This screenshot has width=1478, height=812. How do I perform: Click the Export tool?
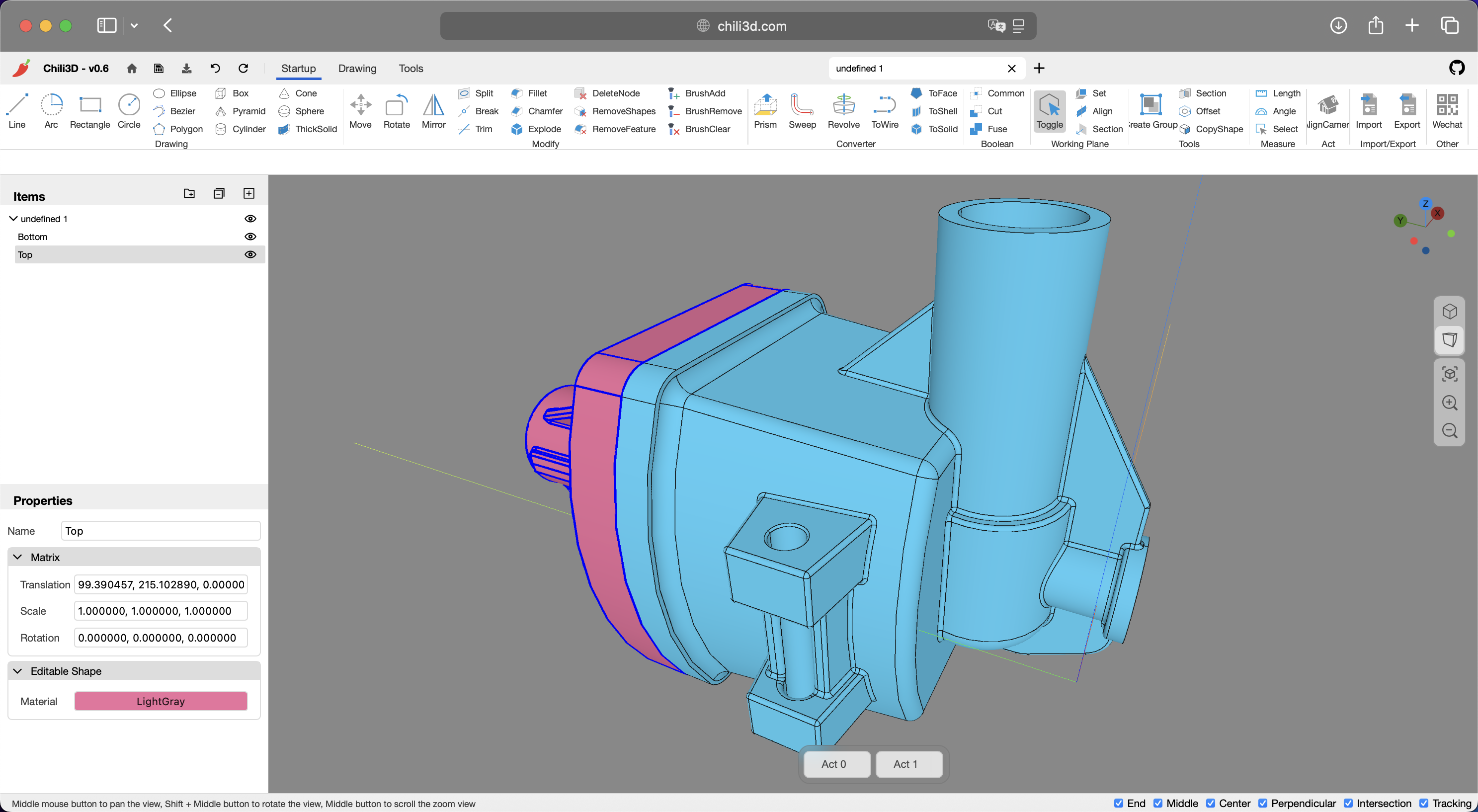click(1407, 111)
